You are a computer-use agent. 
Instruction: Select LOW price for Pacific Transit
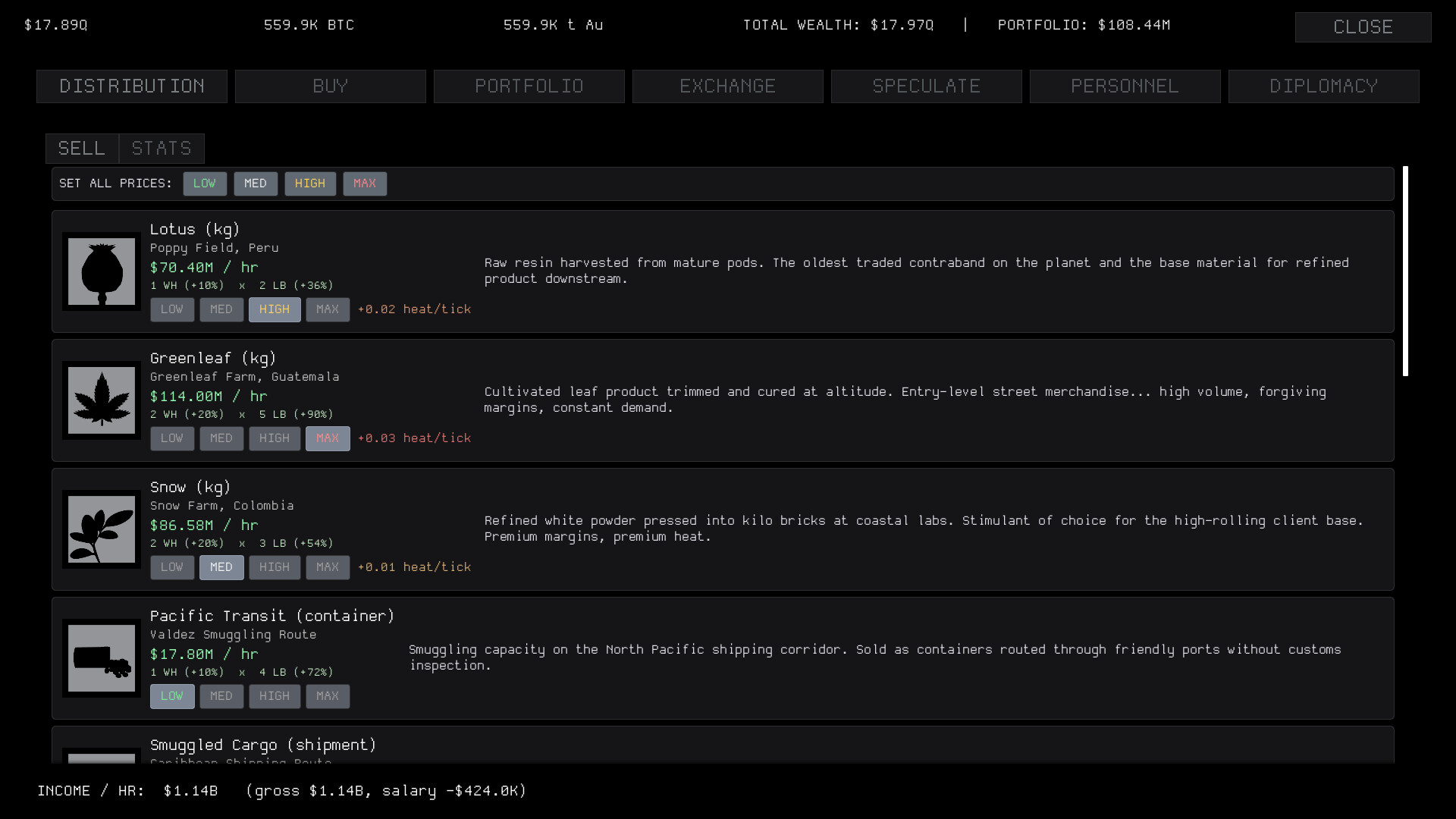click(172, 696)
